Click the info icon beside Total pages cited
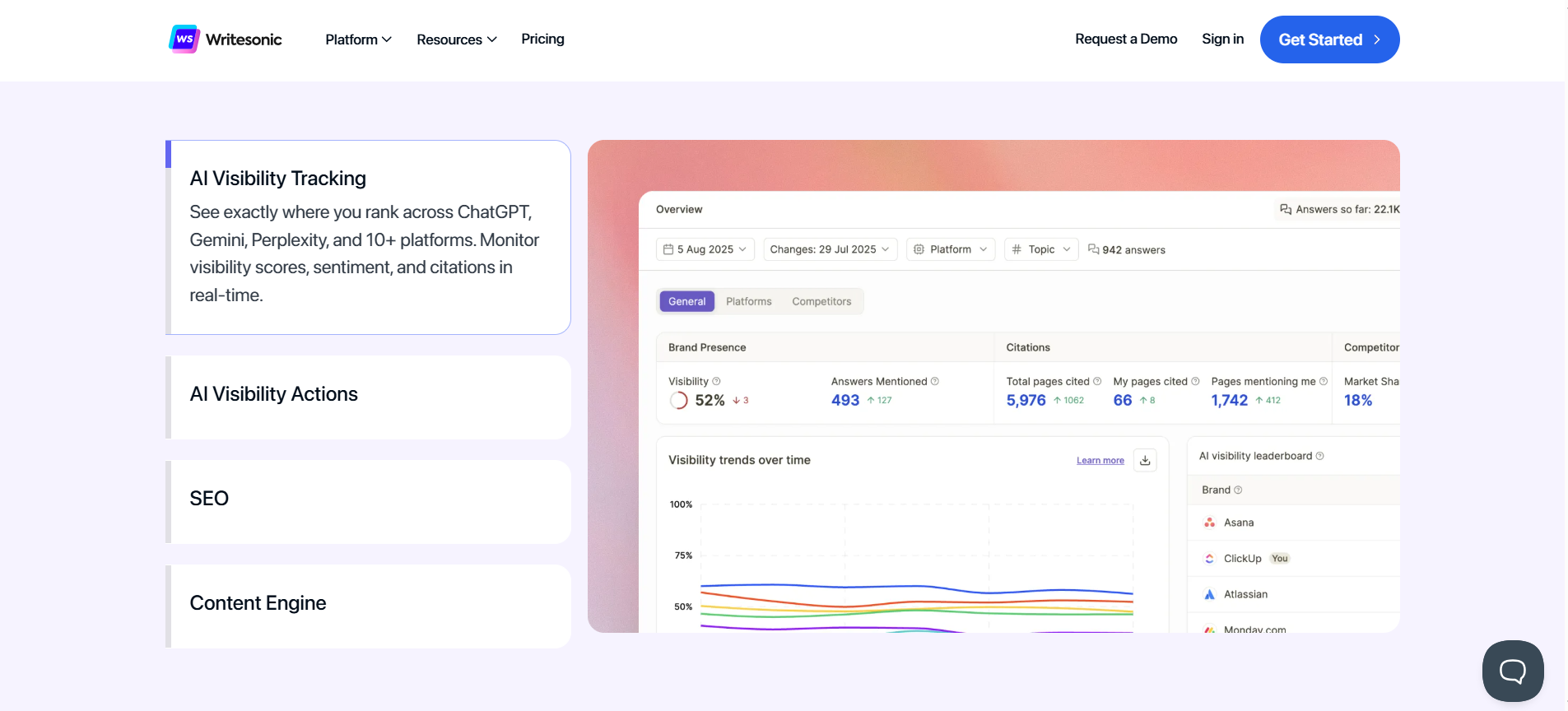 [x=1097, y=381]
